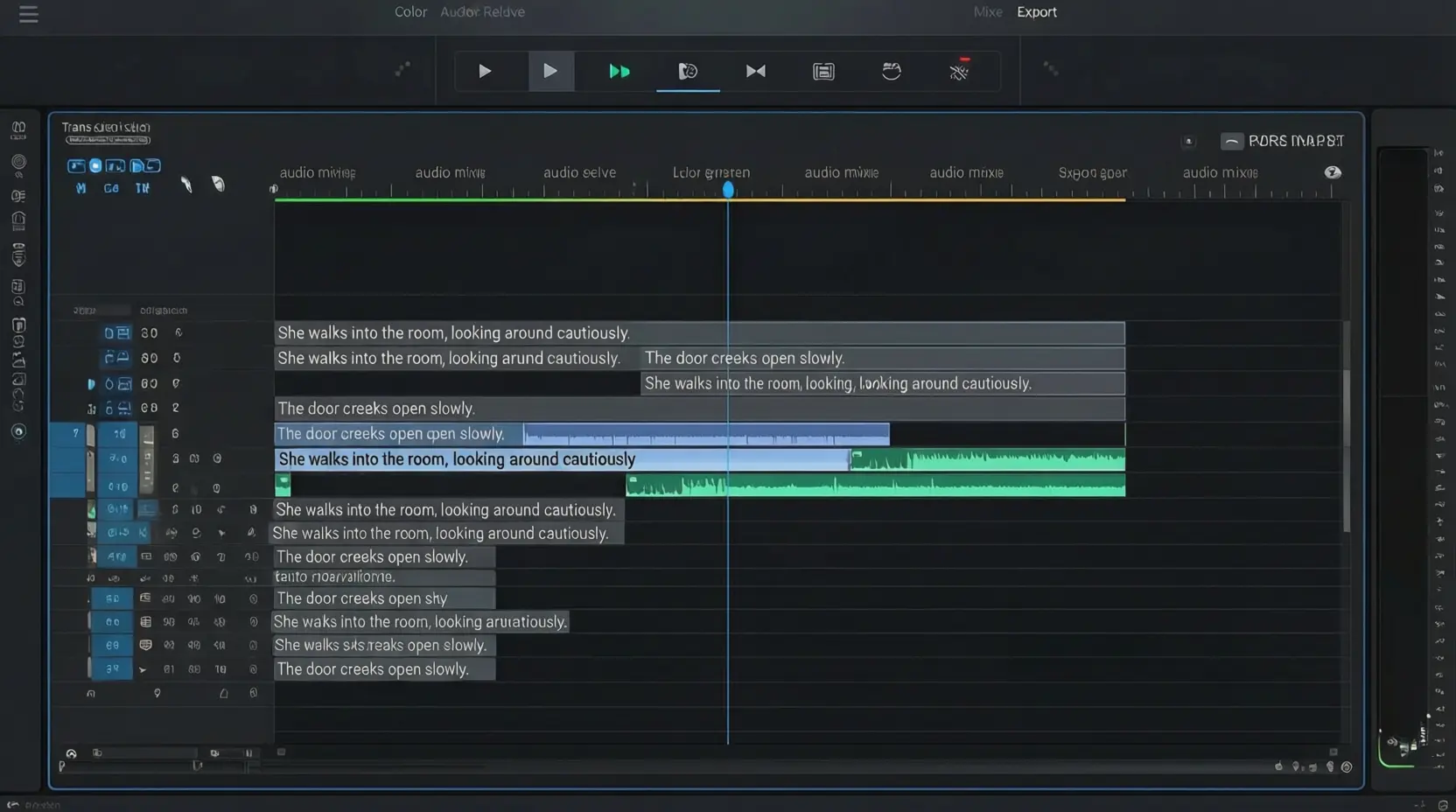Select the pen tool in track header
The image size is (1456, 812).
[186, 185]
